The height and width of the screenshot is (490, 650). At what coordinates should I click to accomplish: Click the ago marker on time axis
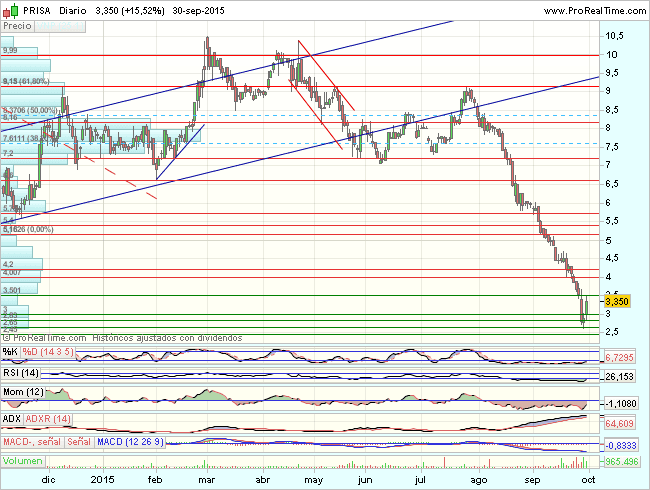tap(479, 480)
